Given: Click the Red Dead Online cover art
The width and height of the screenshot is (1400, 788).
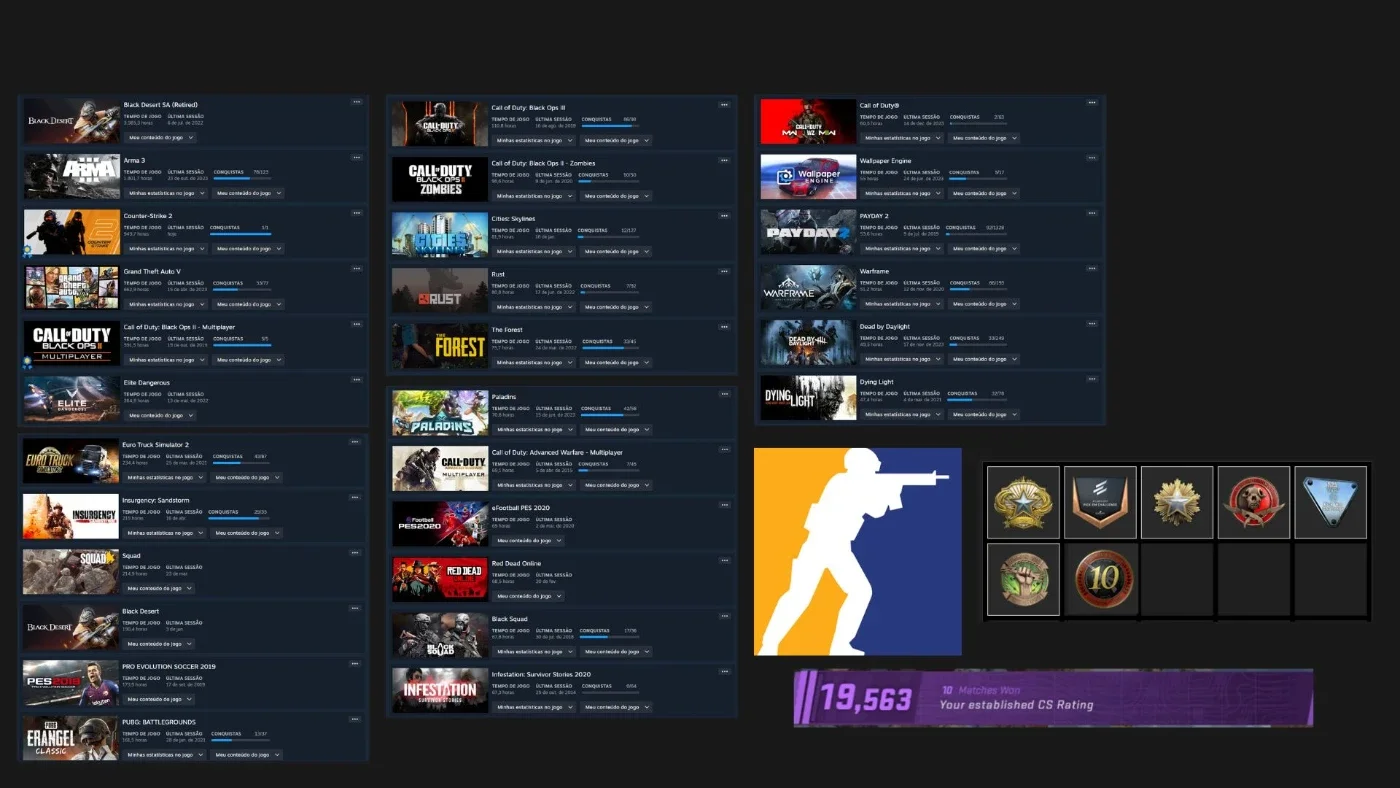Looking at the screenshot, I should click(x=440, y=579).
